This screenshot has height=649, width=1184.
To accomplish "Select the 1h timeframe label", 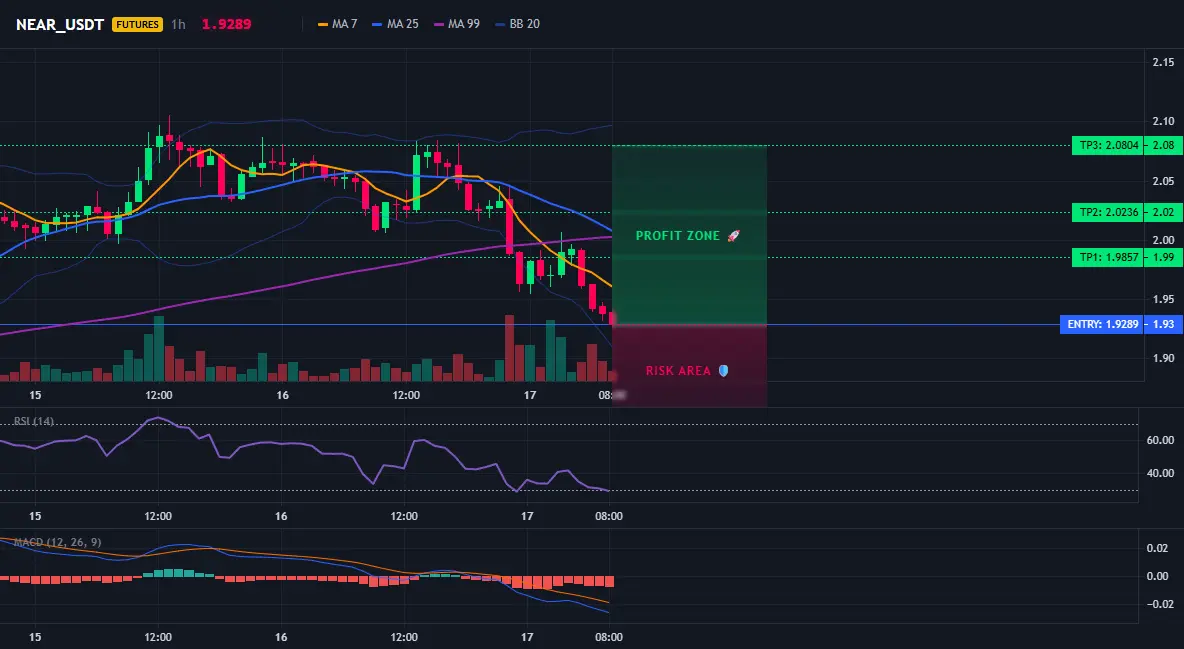I will (x=178, y=24).
